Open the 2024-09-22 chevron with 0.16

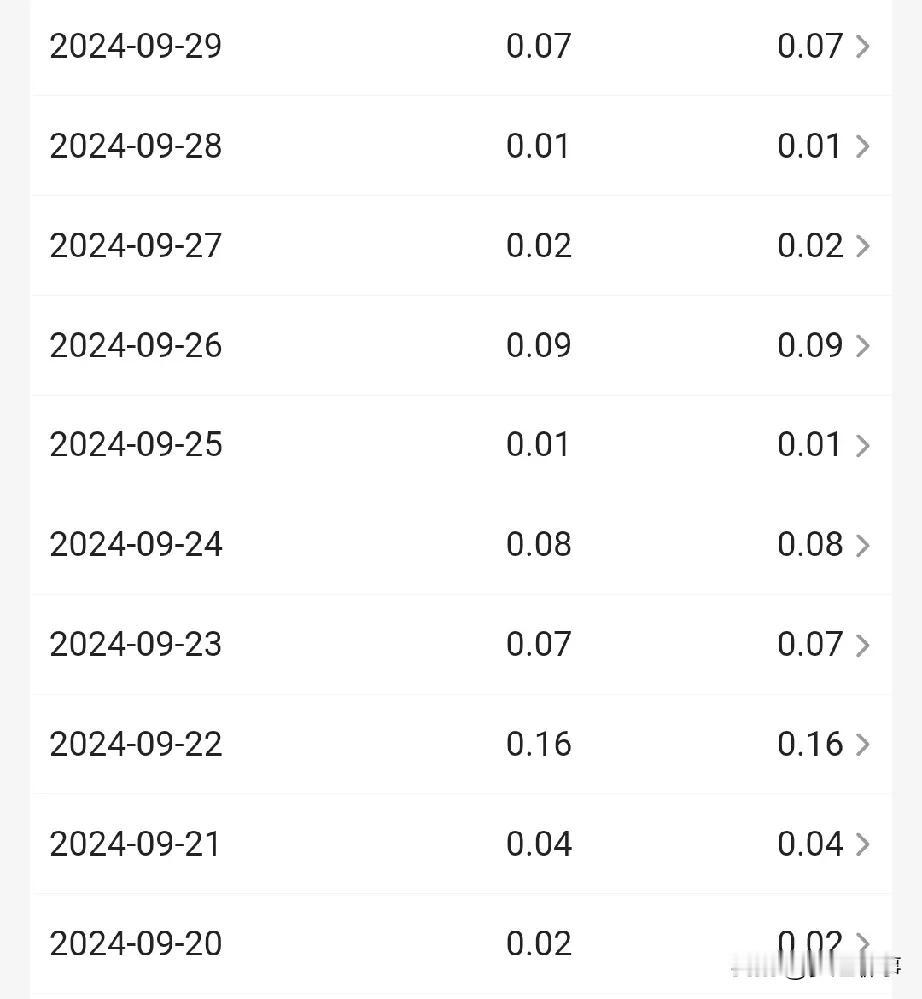[x=862, y=744]
